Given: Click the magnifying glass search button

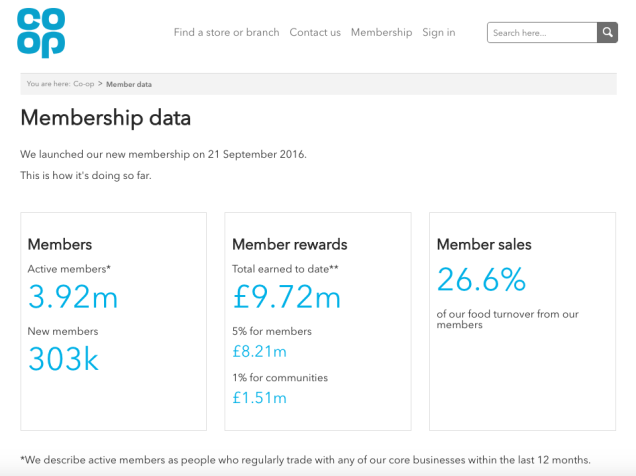Looking at the screenshot, I should coord(607,33).
